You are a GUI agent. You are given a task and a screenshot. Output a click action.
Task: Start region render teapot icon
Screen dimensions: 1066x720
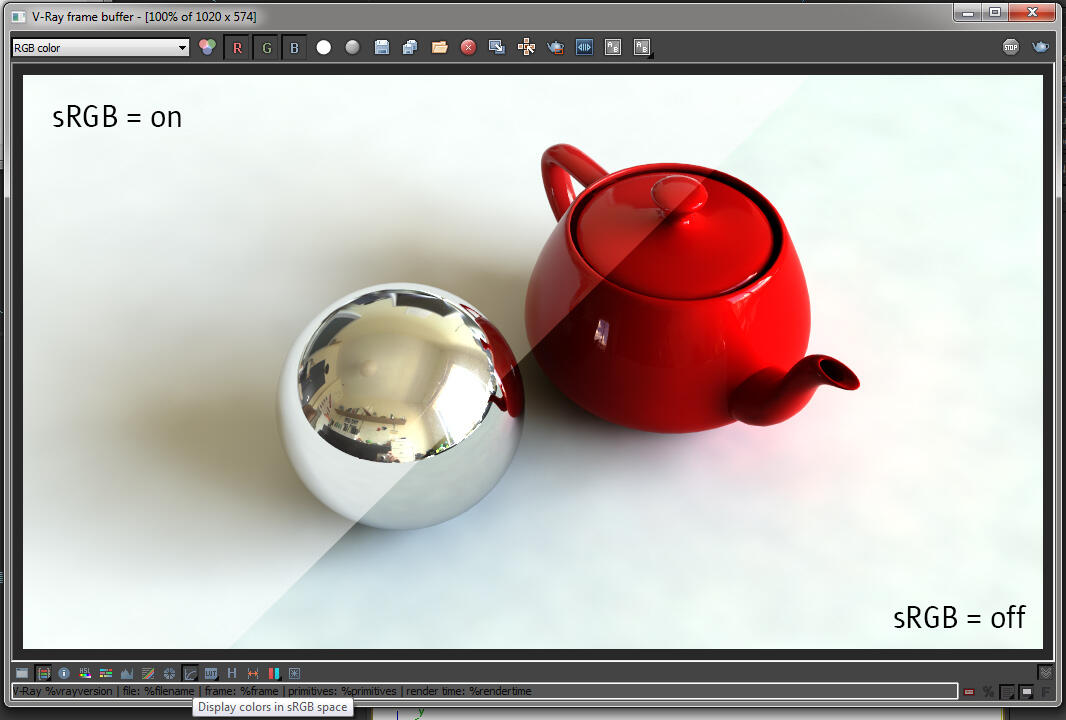click(x=555, y=47)
